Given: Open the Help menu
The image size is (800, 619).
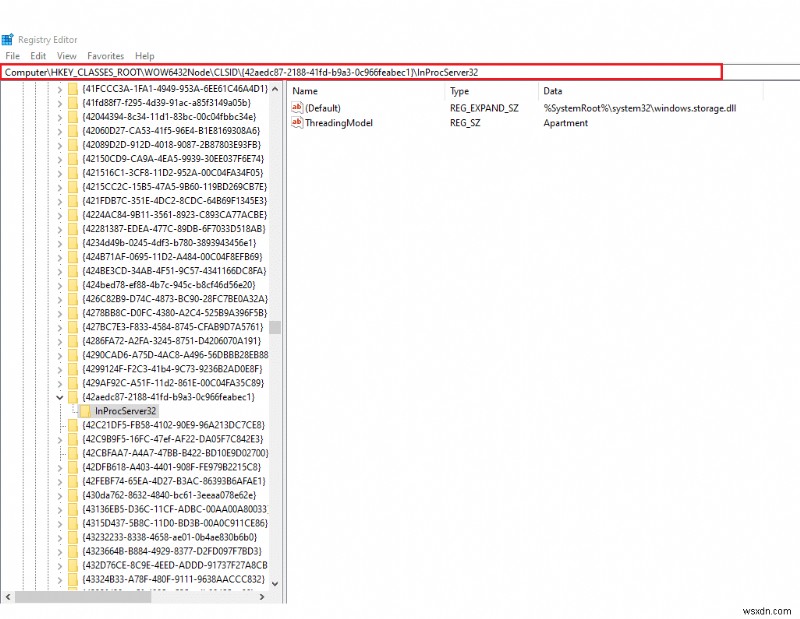Looking at the screenshot, I should [144, 56].
